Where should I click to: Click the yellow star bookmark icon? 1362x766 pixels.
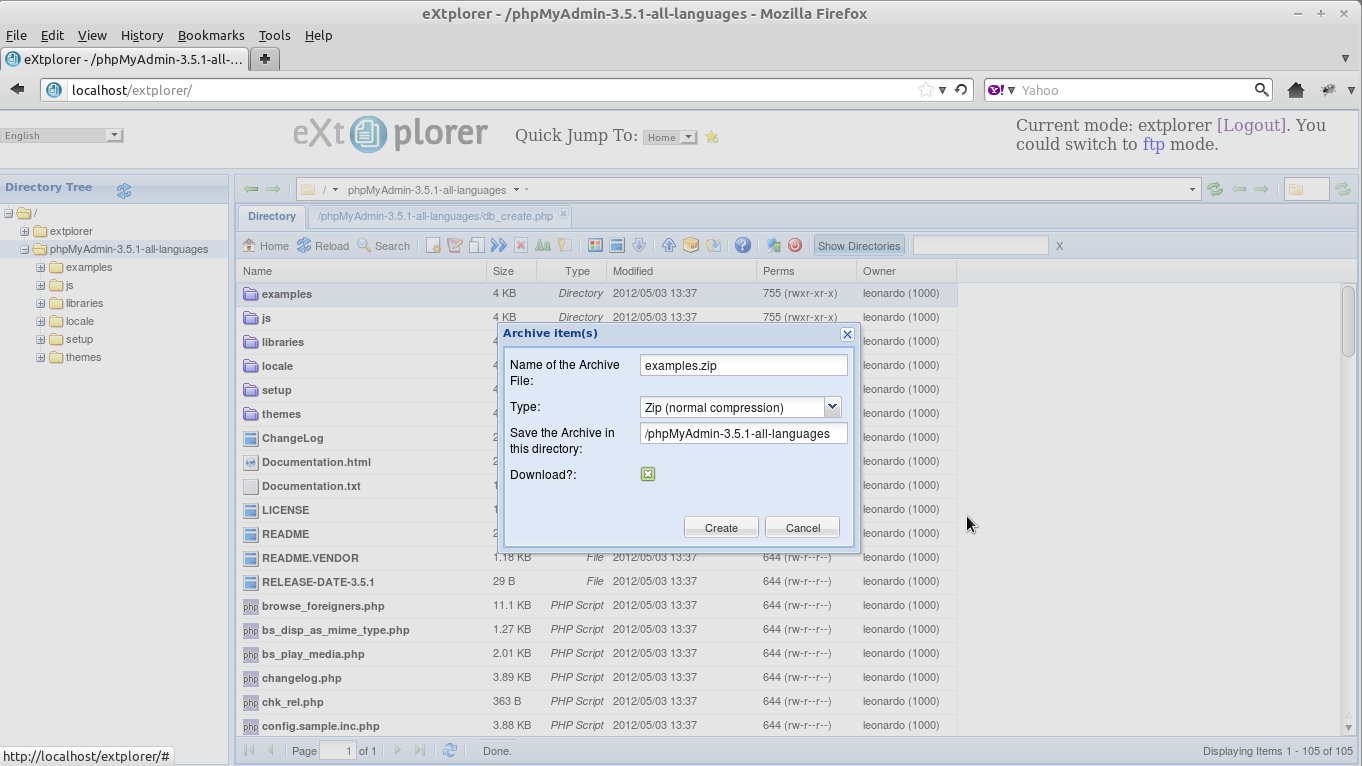click(x=712, y=137)
